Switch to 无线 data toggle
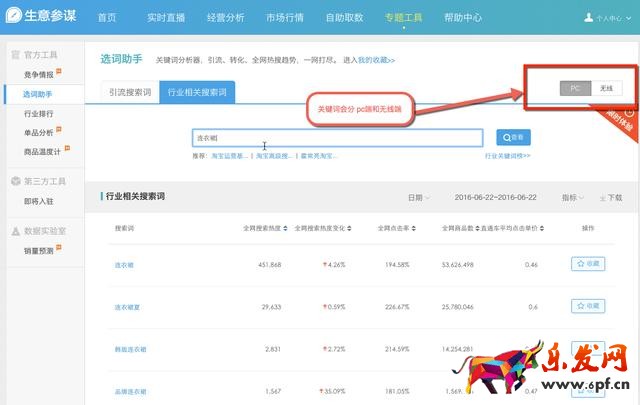Screen dimensions: 640x405 pos(606,88)
